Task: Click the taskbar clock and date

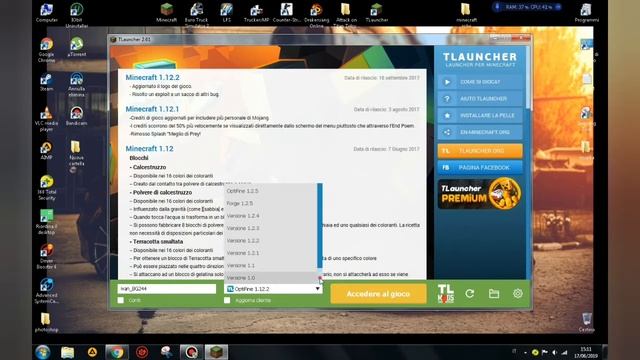Action: [586, 353]
